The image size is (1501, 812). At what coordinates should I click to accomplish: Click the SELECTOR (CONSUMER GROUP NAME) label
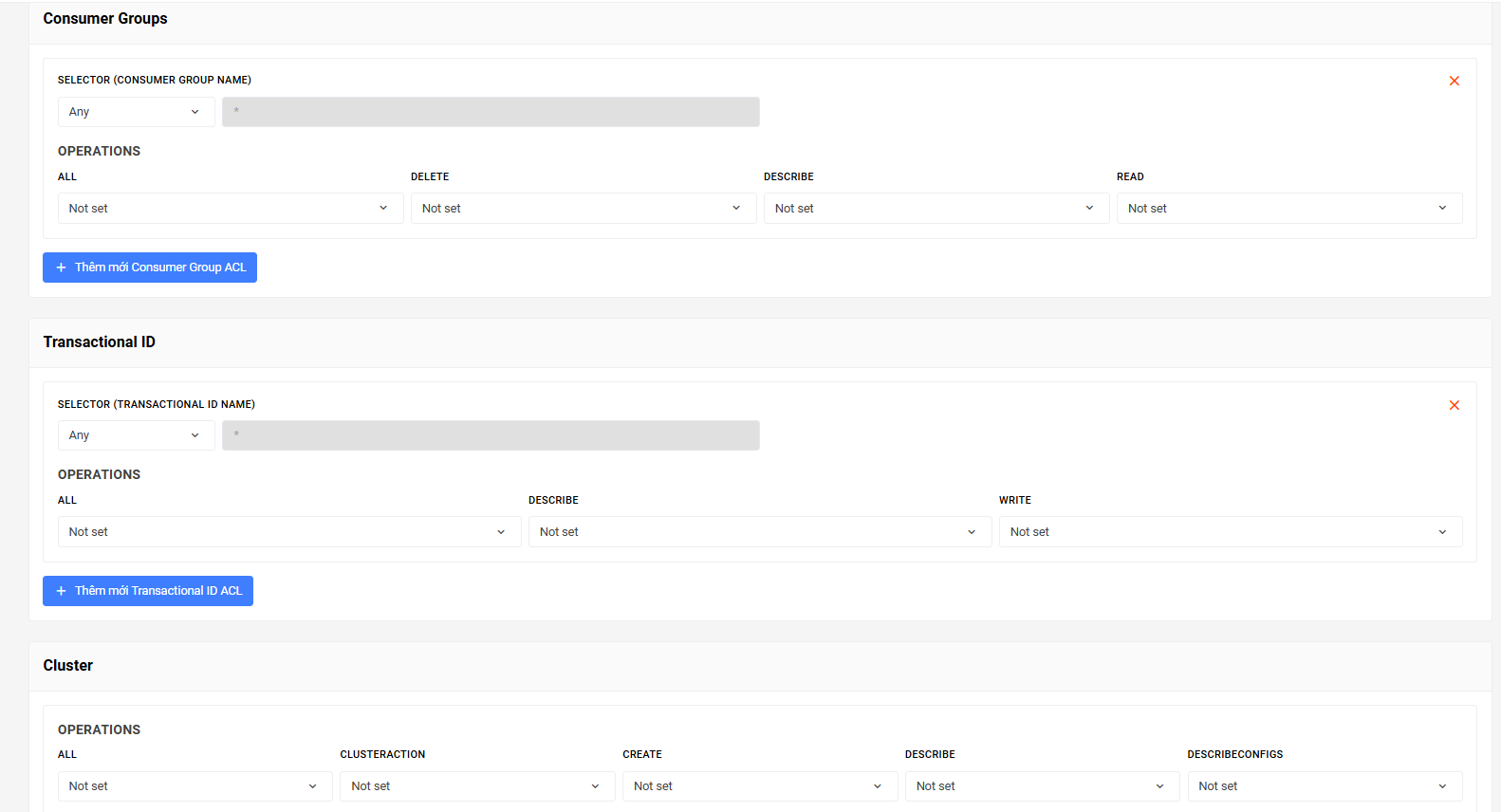155,81
